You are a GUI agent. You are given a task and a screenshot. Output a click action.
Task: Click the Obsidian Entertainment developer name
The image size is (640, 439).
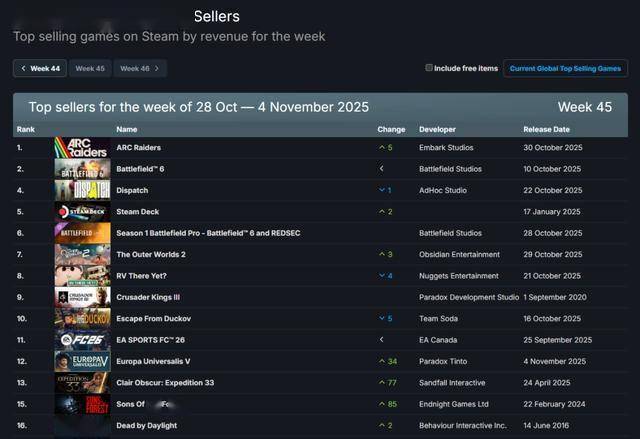click(x=459, y=255)
